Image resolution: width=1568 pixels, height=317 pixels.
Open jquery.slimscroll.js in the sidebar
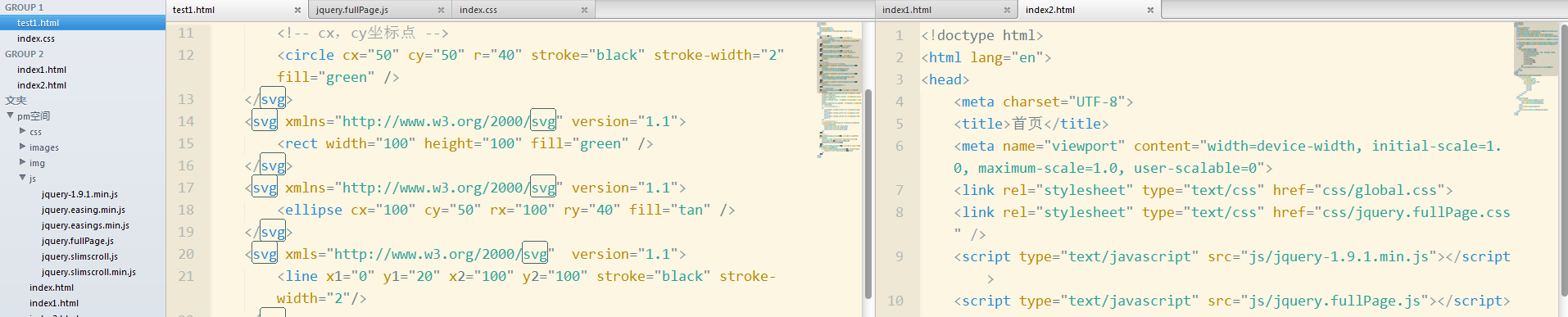(x=79, y=256)
